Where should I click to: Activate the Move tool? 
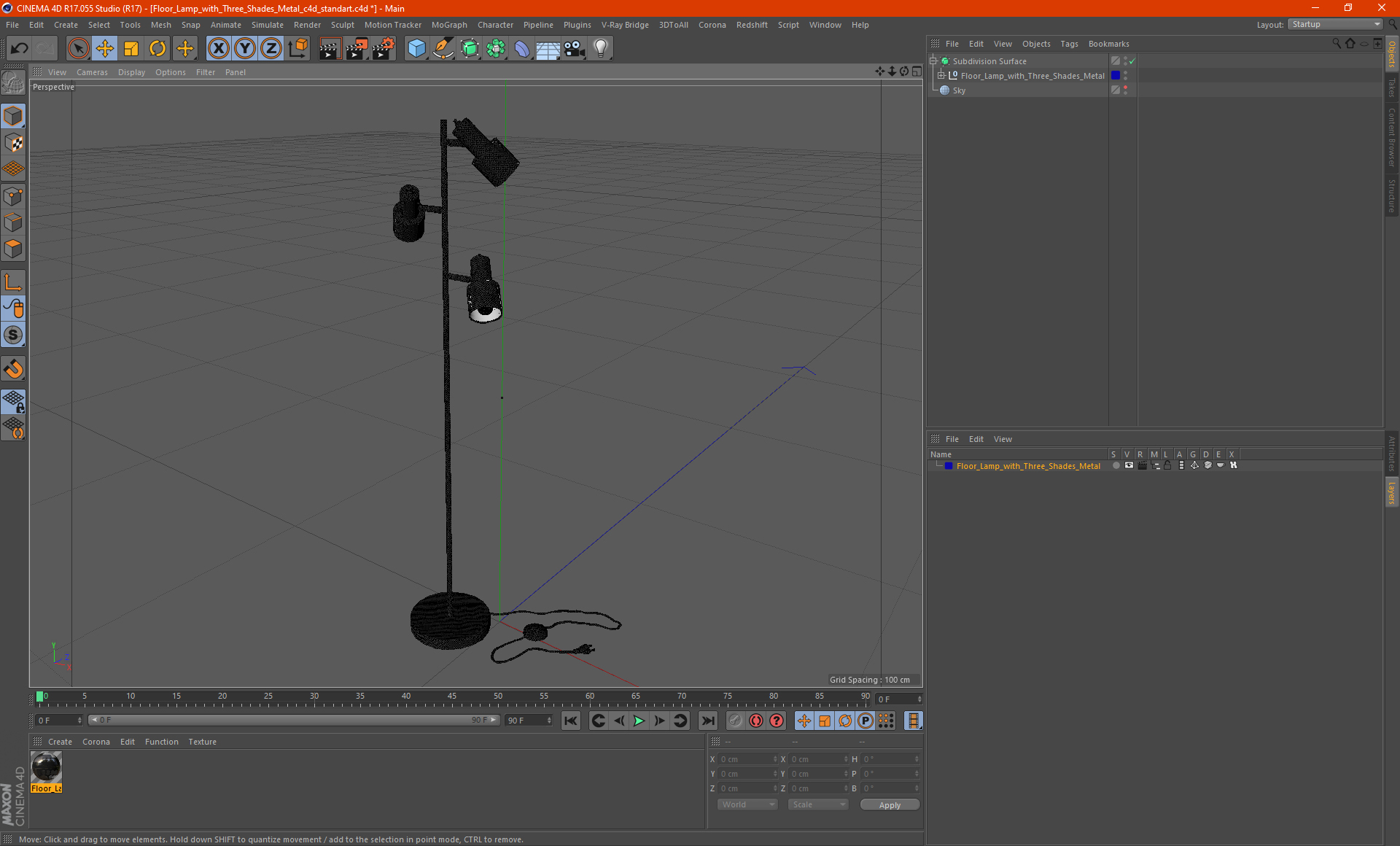[105, 49]
